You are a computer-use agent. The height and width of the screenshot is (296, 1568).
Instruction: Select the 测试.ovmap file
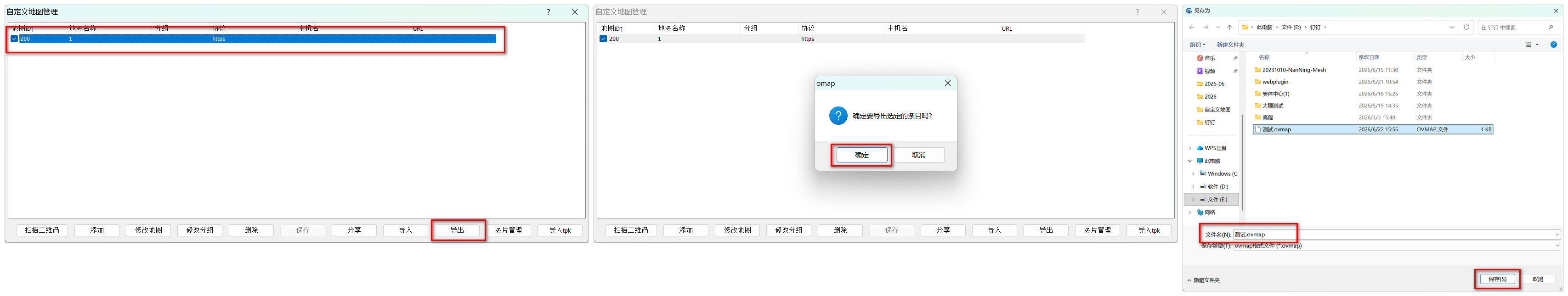(1373, 129)
